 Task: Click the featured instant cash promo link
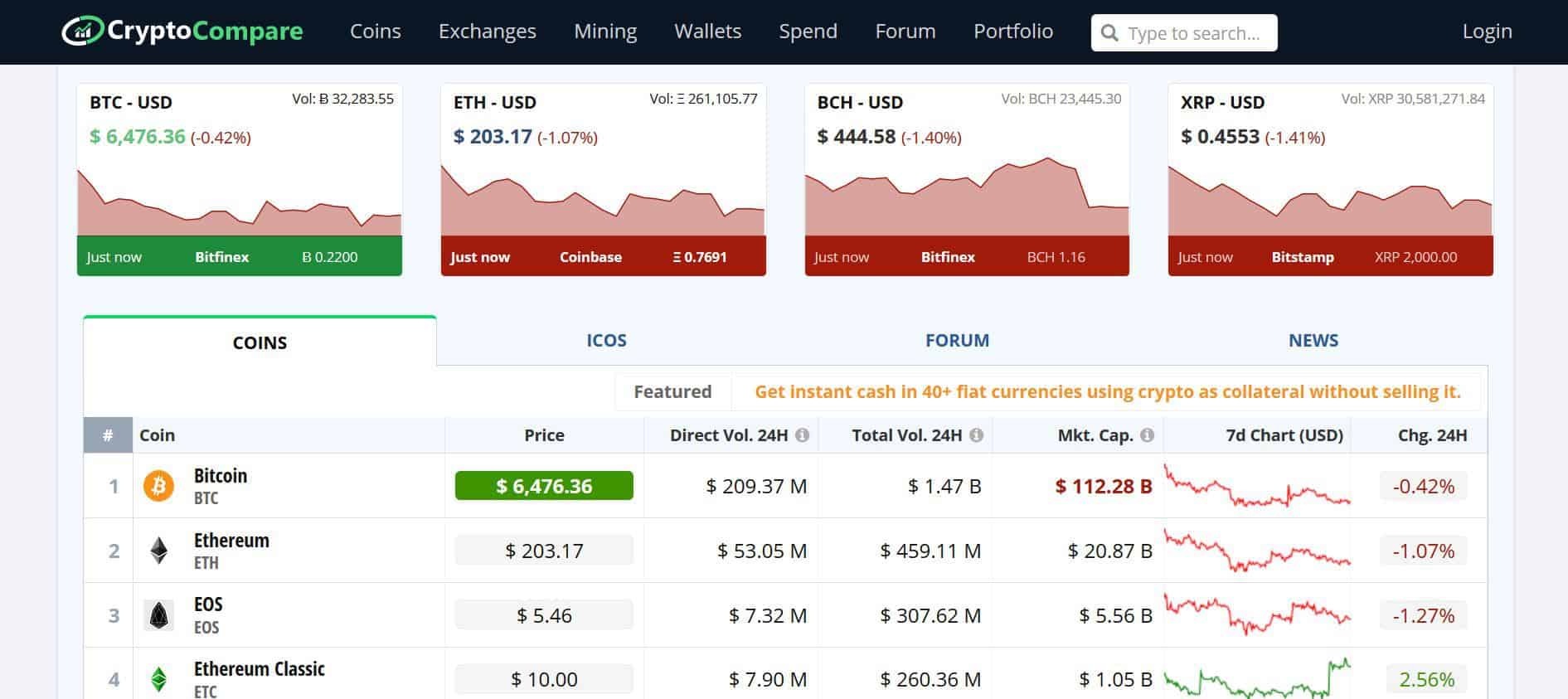1107,391
